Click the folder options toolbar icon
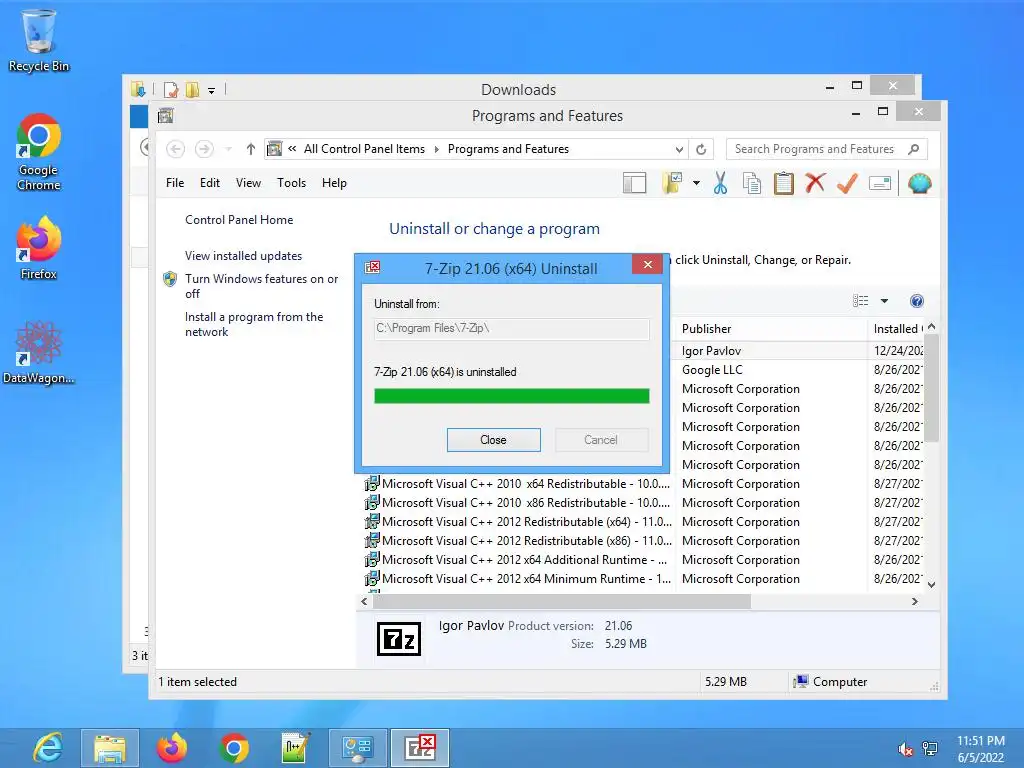The width and height of the screenshot is (1024, 768). [x=672, y=184]
